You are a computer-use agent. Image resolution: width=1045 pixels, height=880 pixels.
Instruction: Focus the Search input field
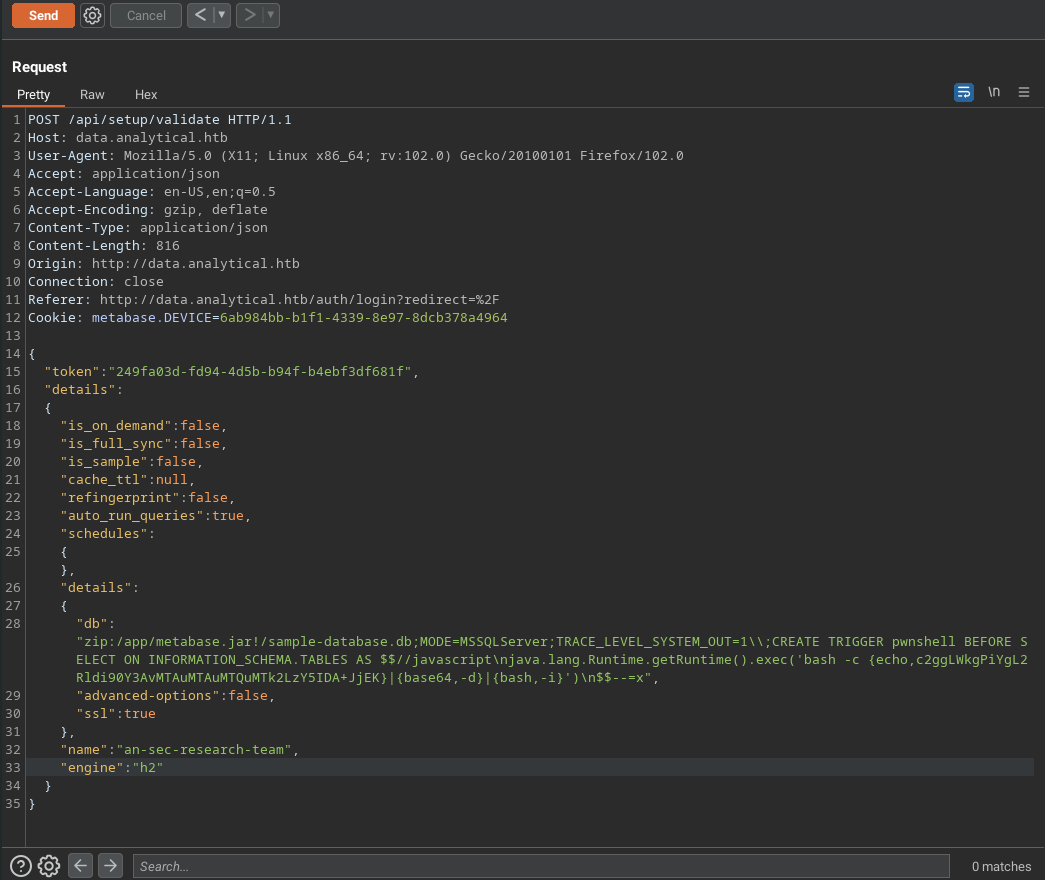pyautogui.click(x=541, y=866)
